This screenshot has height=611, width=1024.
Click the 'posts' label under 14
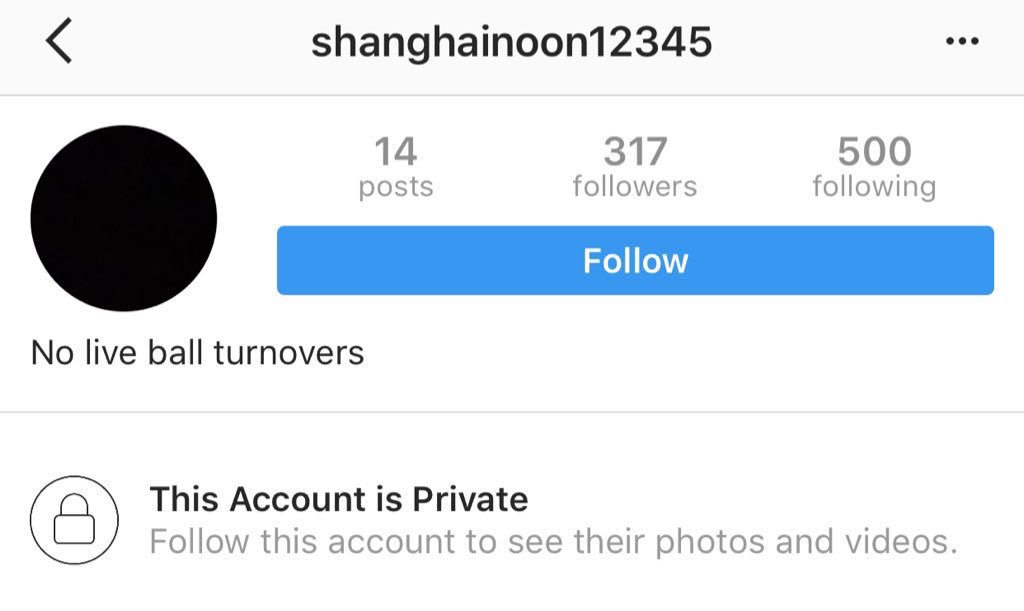click(396, 187)
